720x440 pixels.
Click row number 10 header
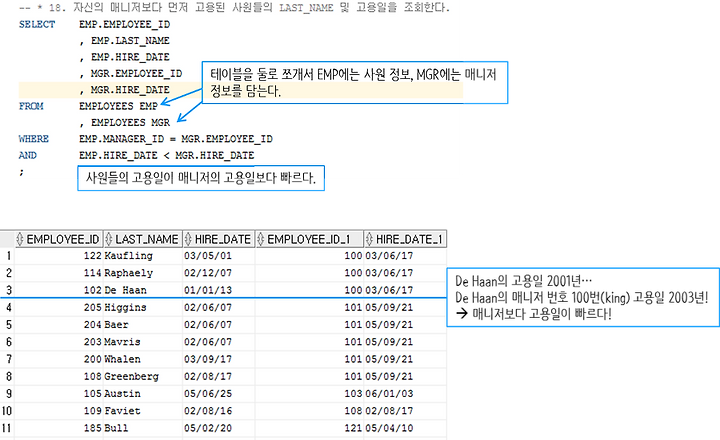click(7, 411)
